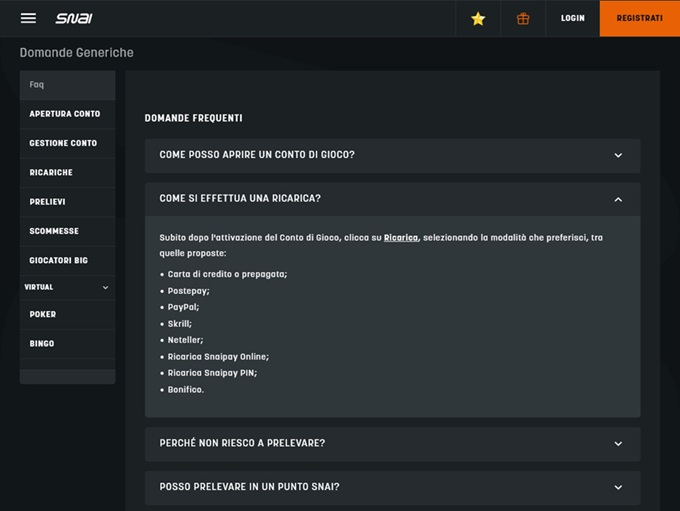Follow the Ricarica link in the answer

pyautogui.click(x=401, y=238)
